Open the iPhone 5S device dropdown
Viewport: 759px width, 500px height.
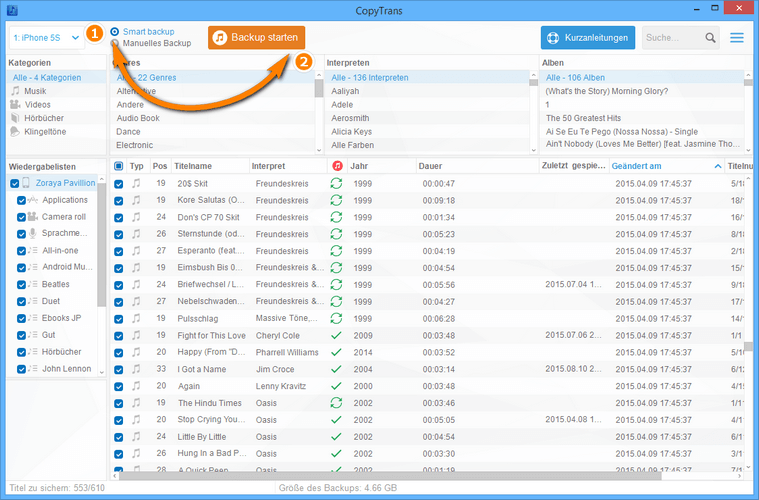[46, 38]
